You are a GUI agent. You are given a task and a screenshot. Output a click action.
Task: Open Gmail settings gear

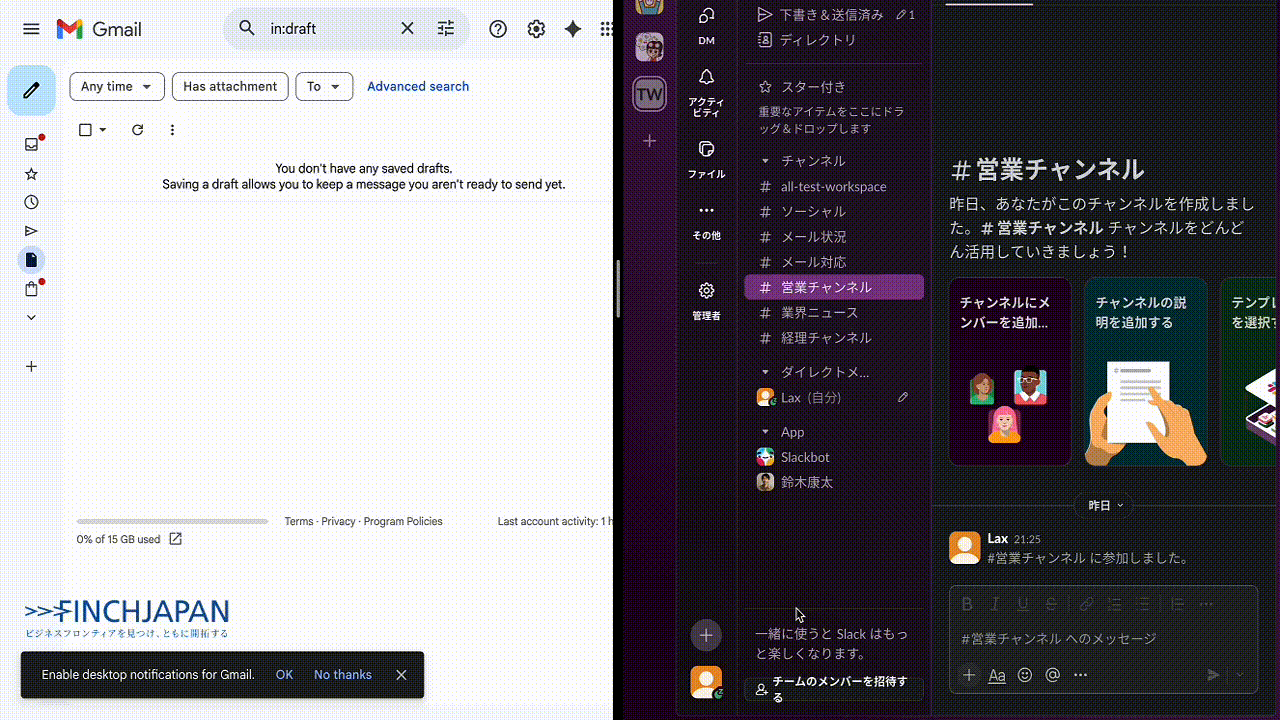(536, 29)
